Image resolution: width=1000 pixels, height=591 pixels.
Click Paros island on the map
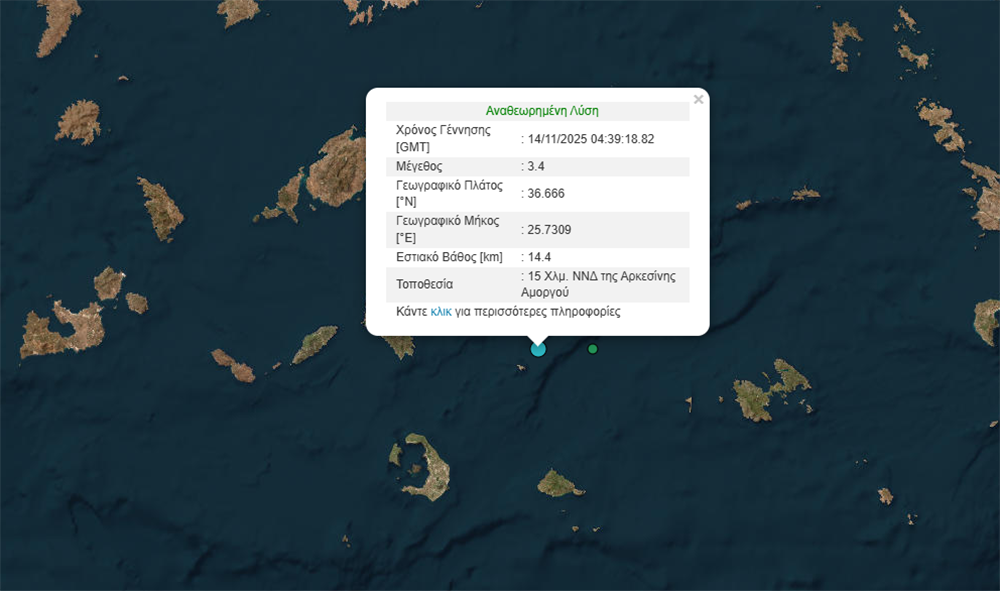[x=286, y=196]
